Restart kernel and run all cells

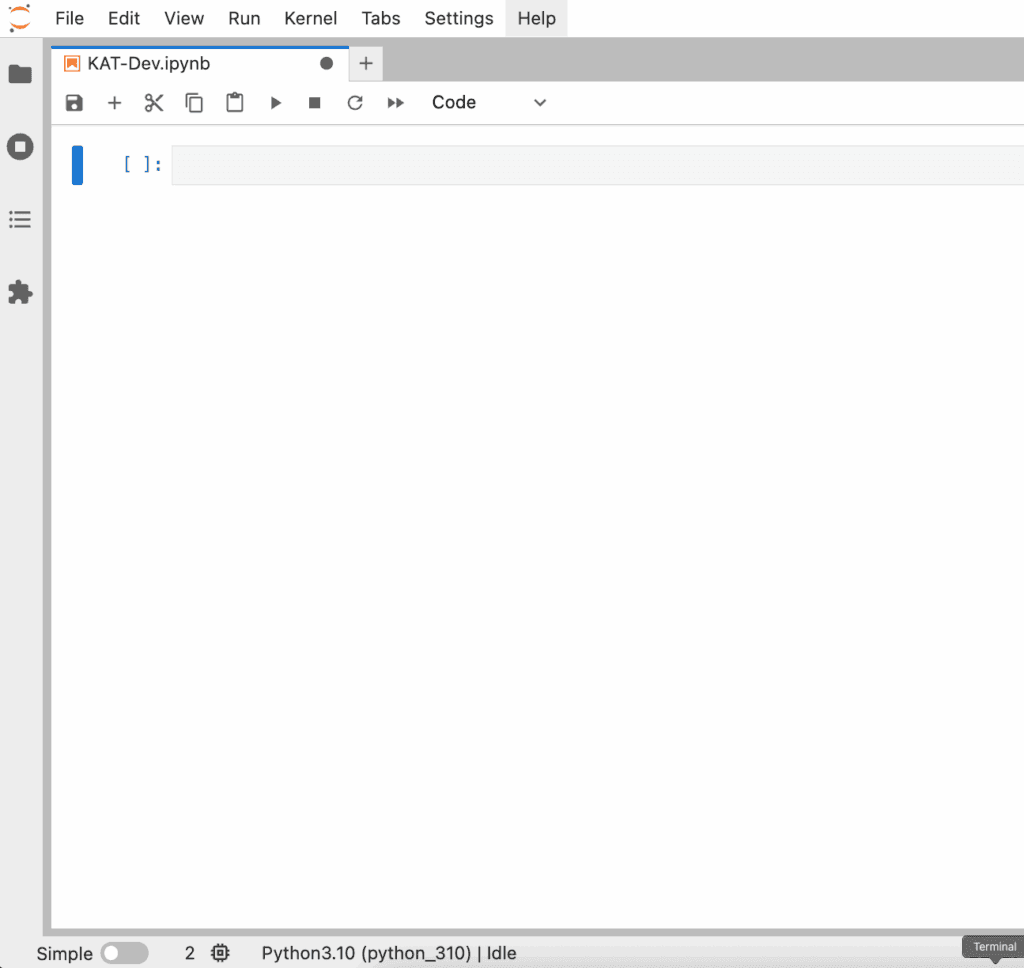click(x=396, y=103)
